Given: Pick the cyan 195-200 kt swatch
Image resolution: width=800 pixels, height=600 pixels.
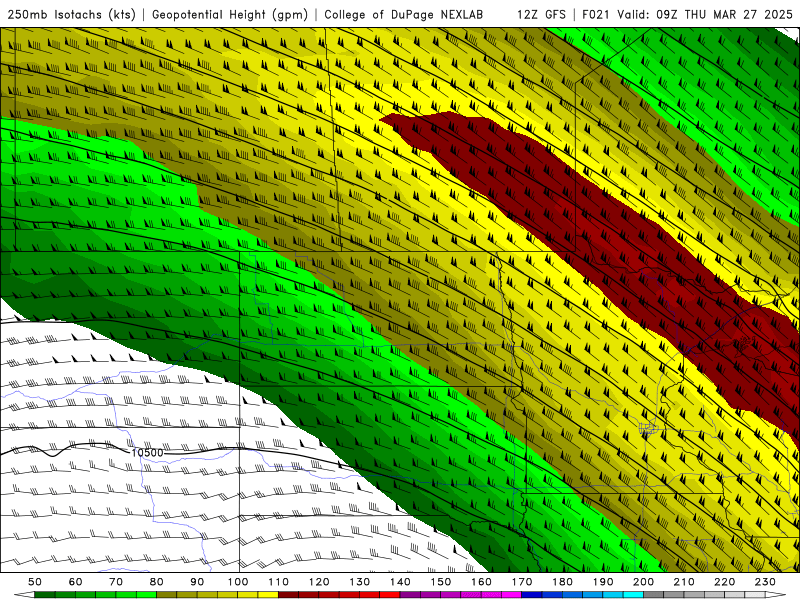Looking at the screenshot, I should (x=633, y=595).
